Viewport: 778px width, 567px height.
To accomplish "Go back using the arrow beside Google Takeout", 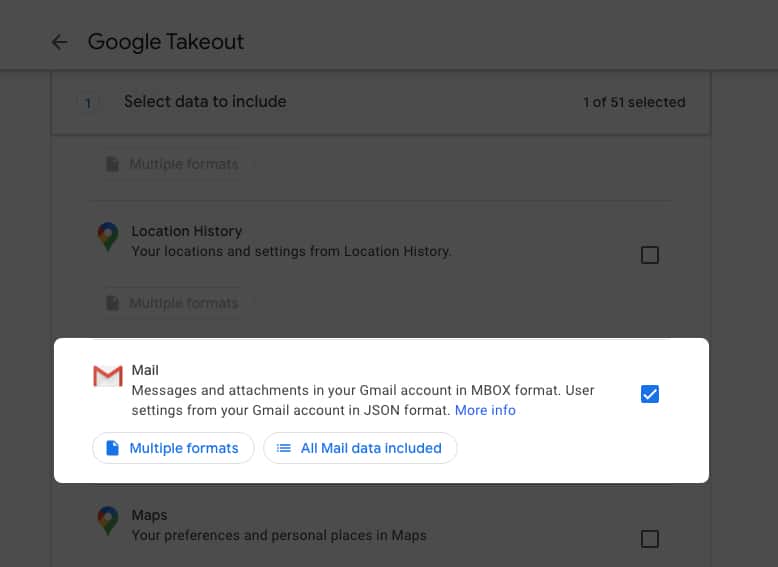I will tap(60, 42).
